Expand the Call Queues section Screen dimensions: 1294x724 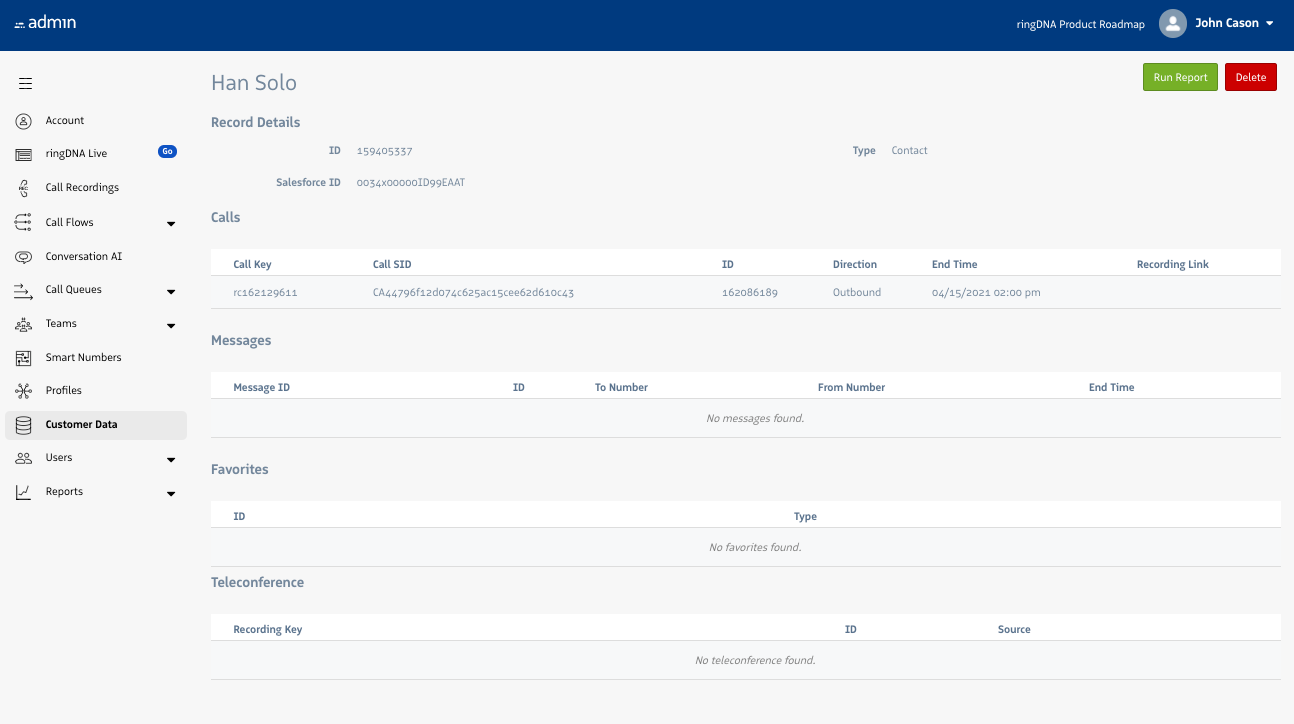pos(171,291)
